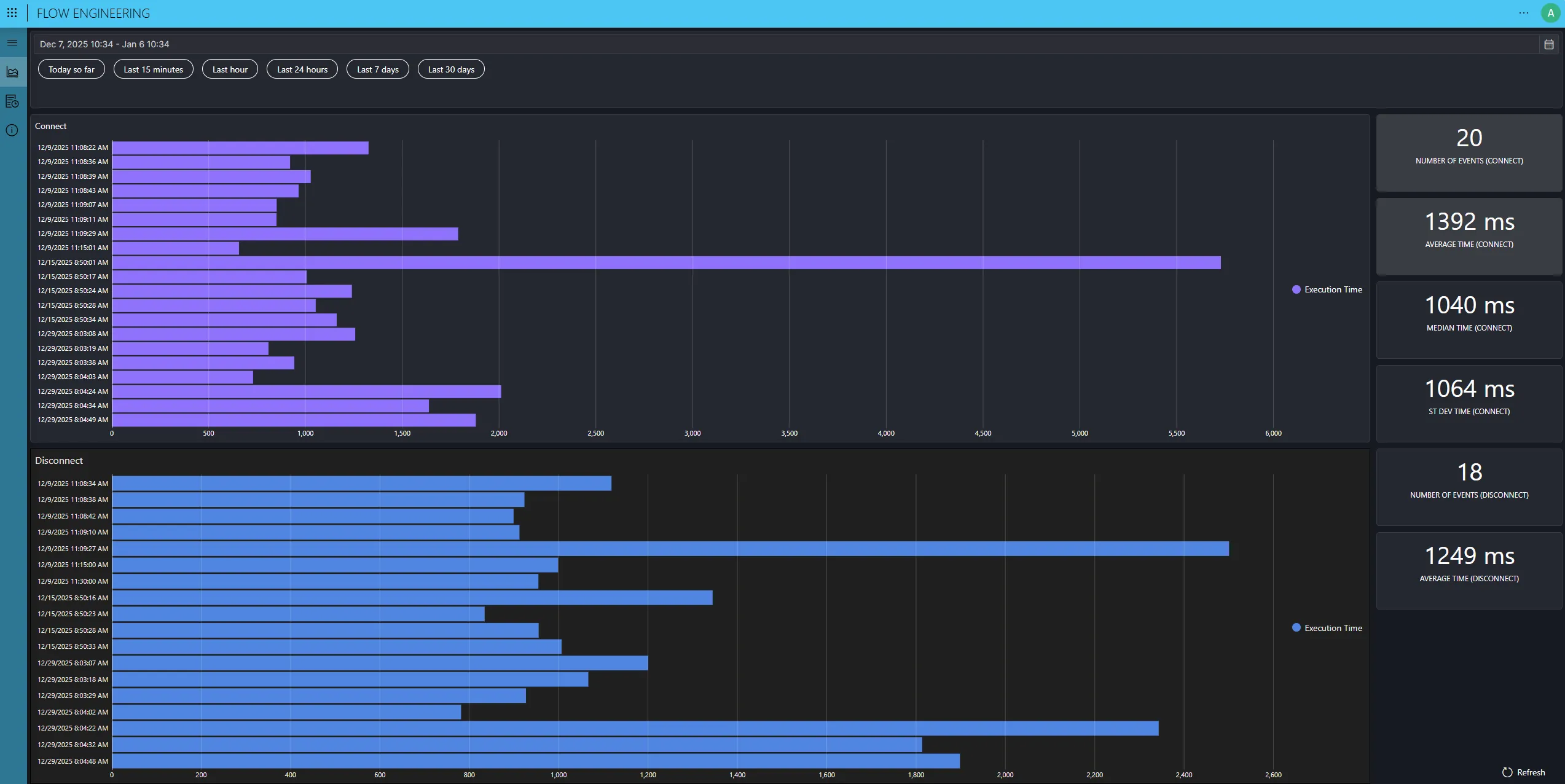
Task: Click the Disconnect bar for 12/29/2025 8:04:22 AM
Action: 635,728
